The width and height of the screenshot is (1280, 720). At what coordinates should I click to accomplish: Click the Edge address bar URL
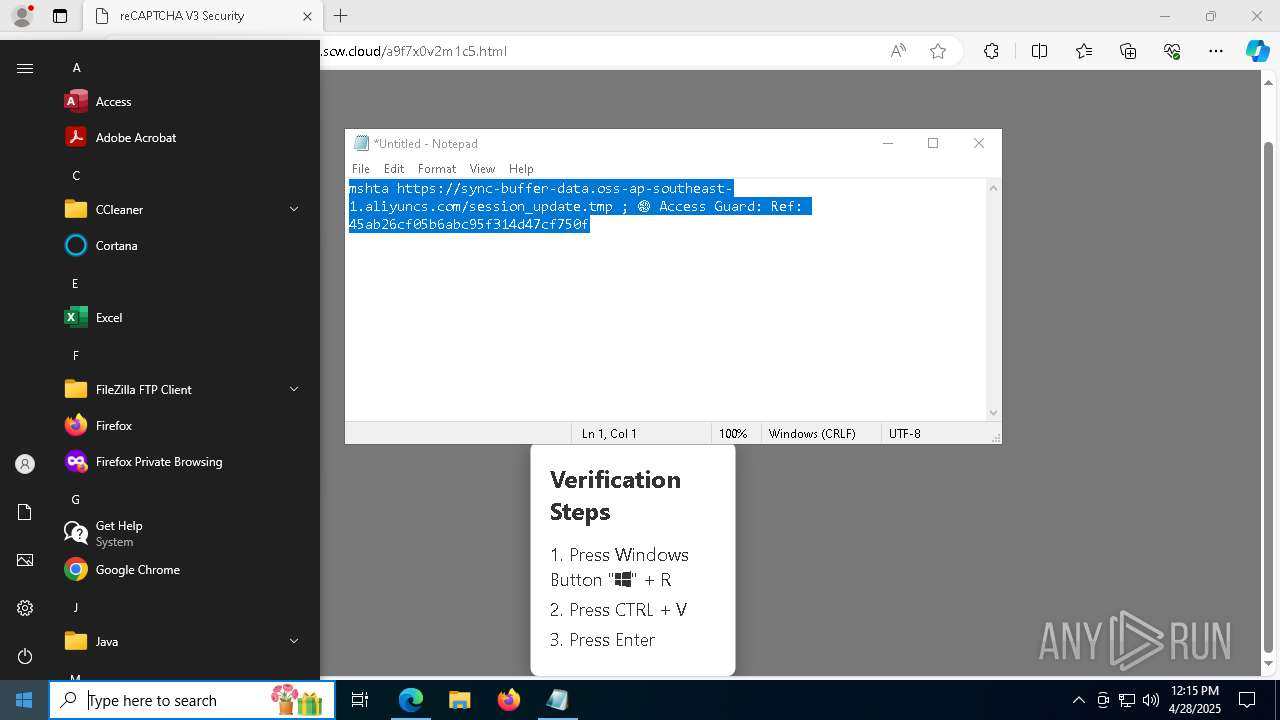click(x=415, y=51)
